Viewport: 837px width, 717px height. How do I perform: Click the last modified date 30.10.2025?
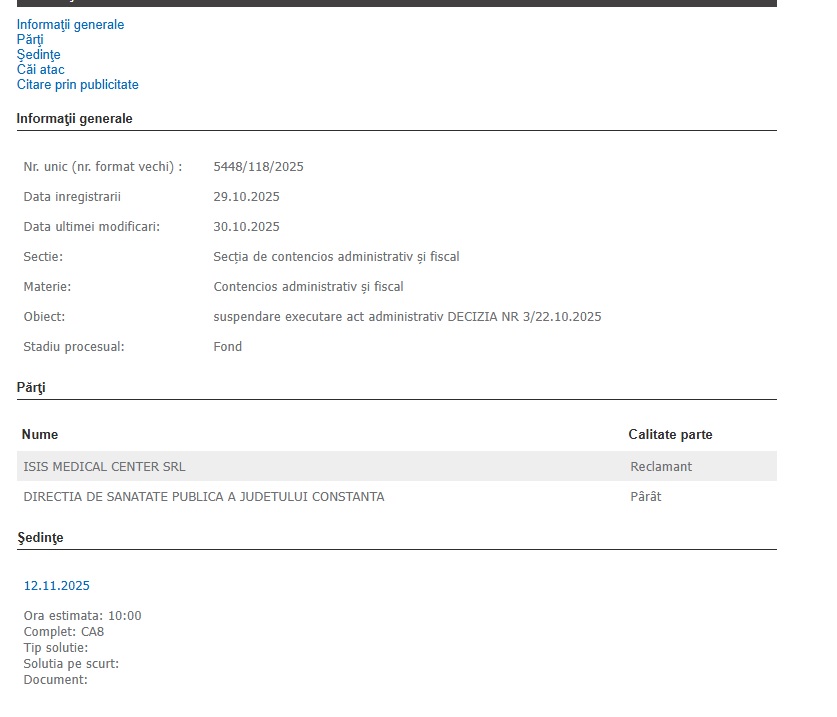pos(246,227)
